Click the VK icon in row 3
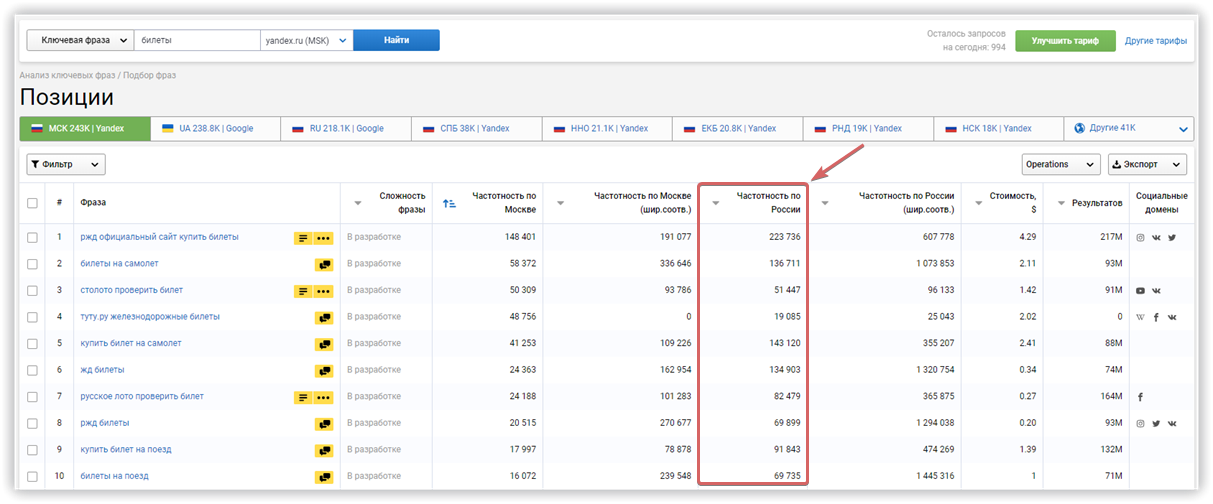This screenshot has height=504, width=1213. coord(1156,291)
